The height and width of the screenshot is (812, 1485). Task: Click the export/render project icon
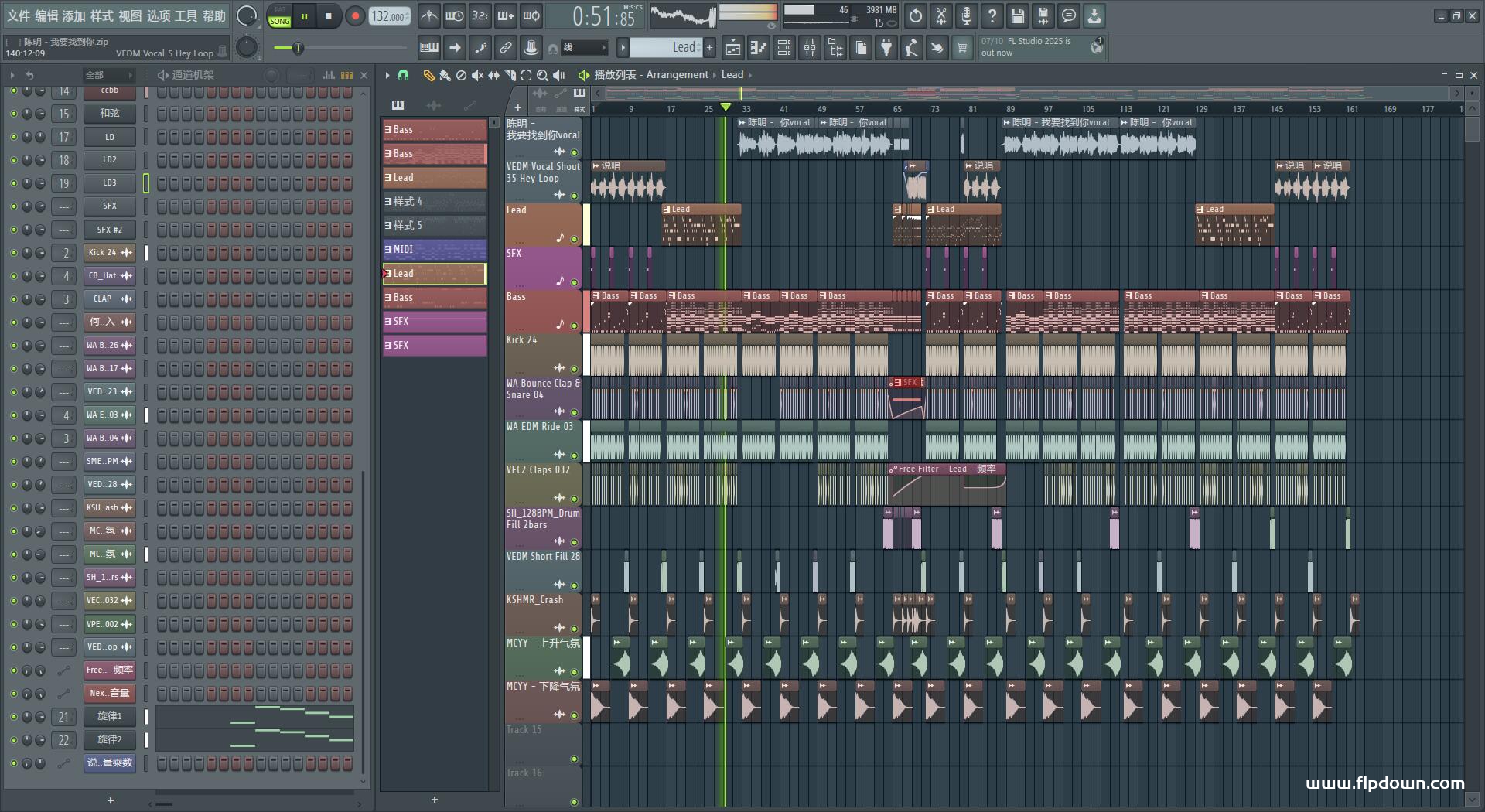click(x=1043, y=15)
